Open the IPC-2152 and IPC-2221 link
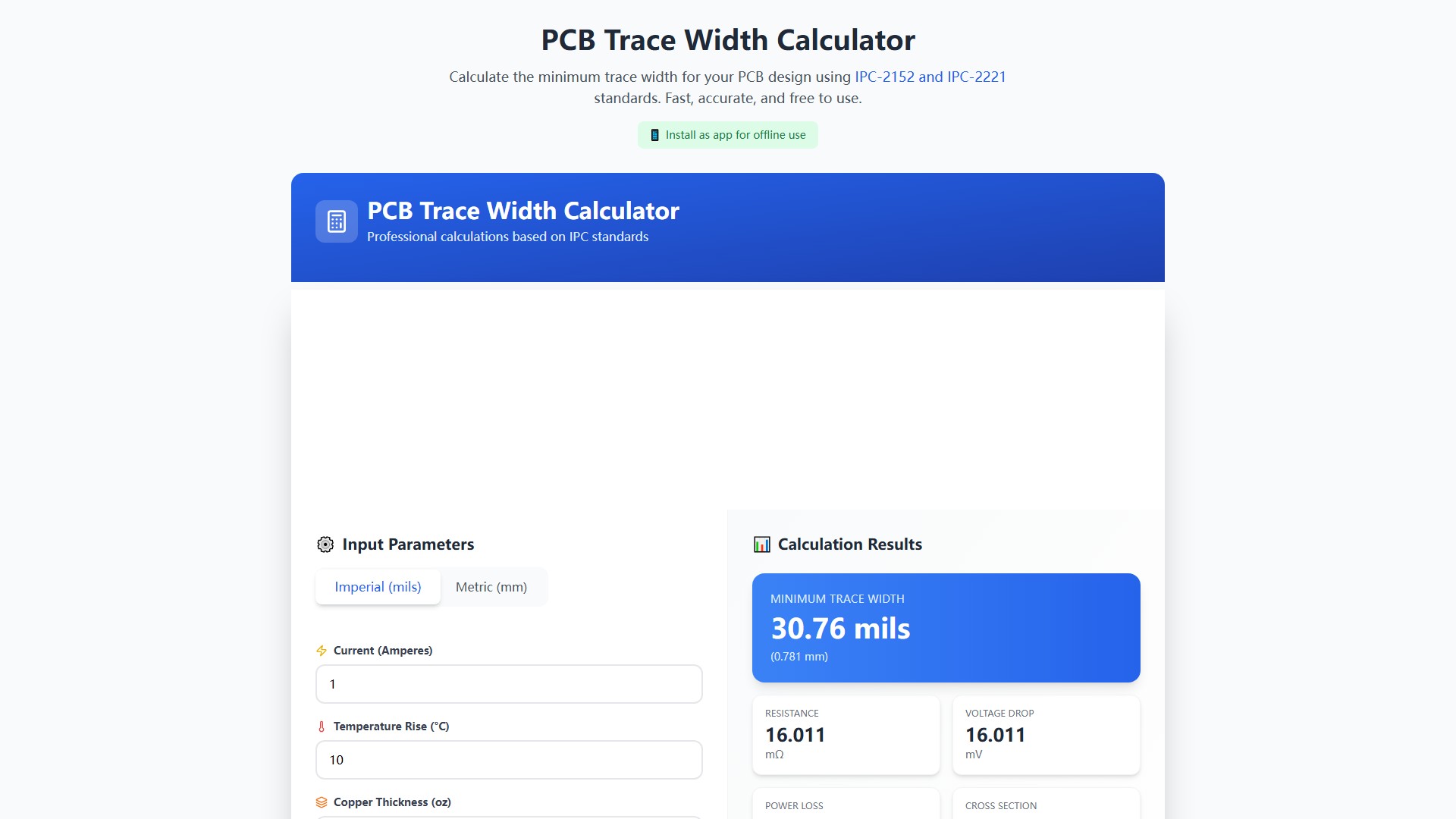1456x819 pixels. [930, 77]
